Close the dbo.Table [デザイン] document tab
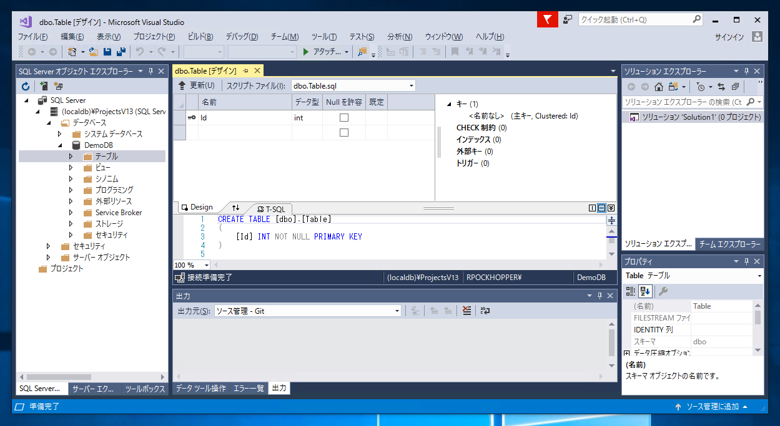This screenshot has height=426, width=780. (257, 71)
